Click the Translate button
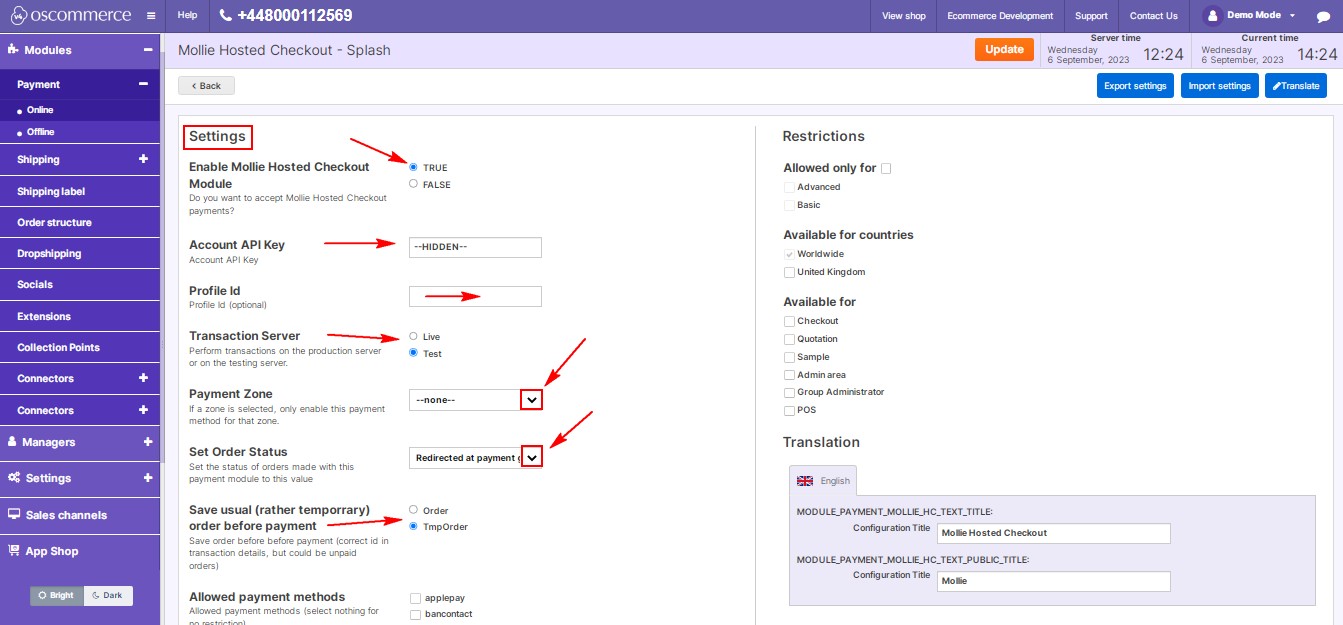 pyautogui.click(x=1296, y=86)
